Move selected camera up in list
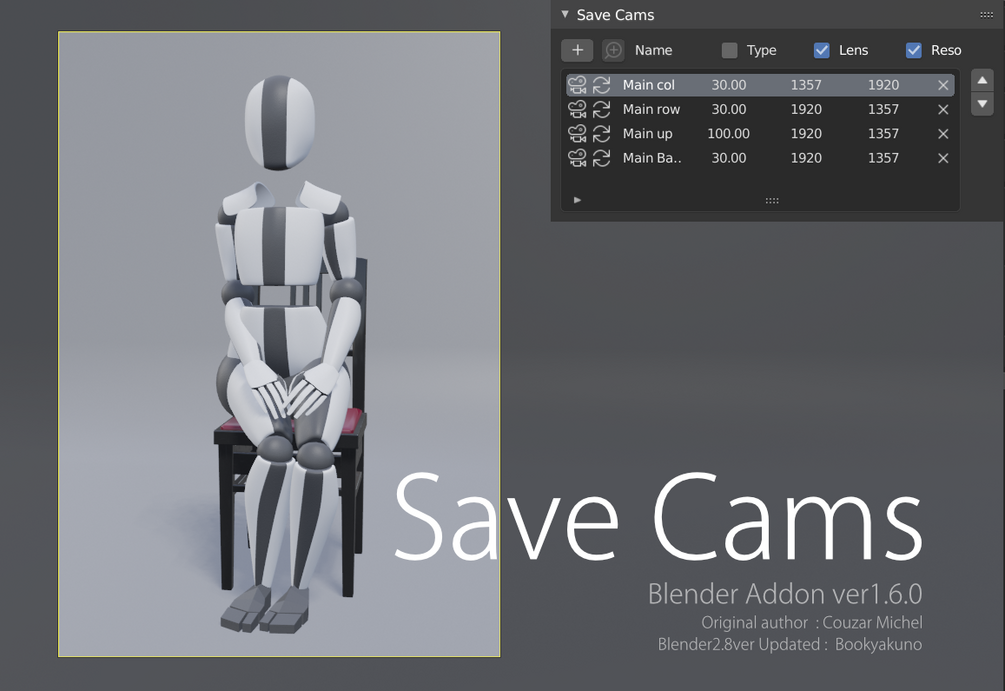This screenshot has height=691, width=1005. click(x=982, y=80)
